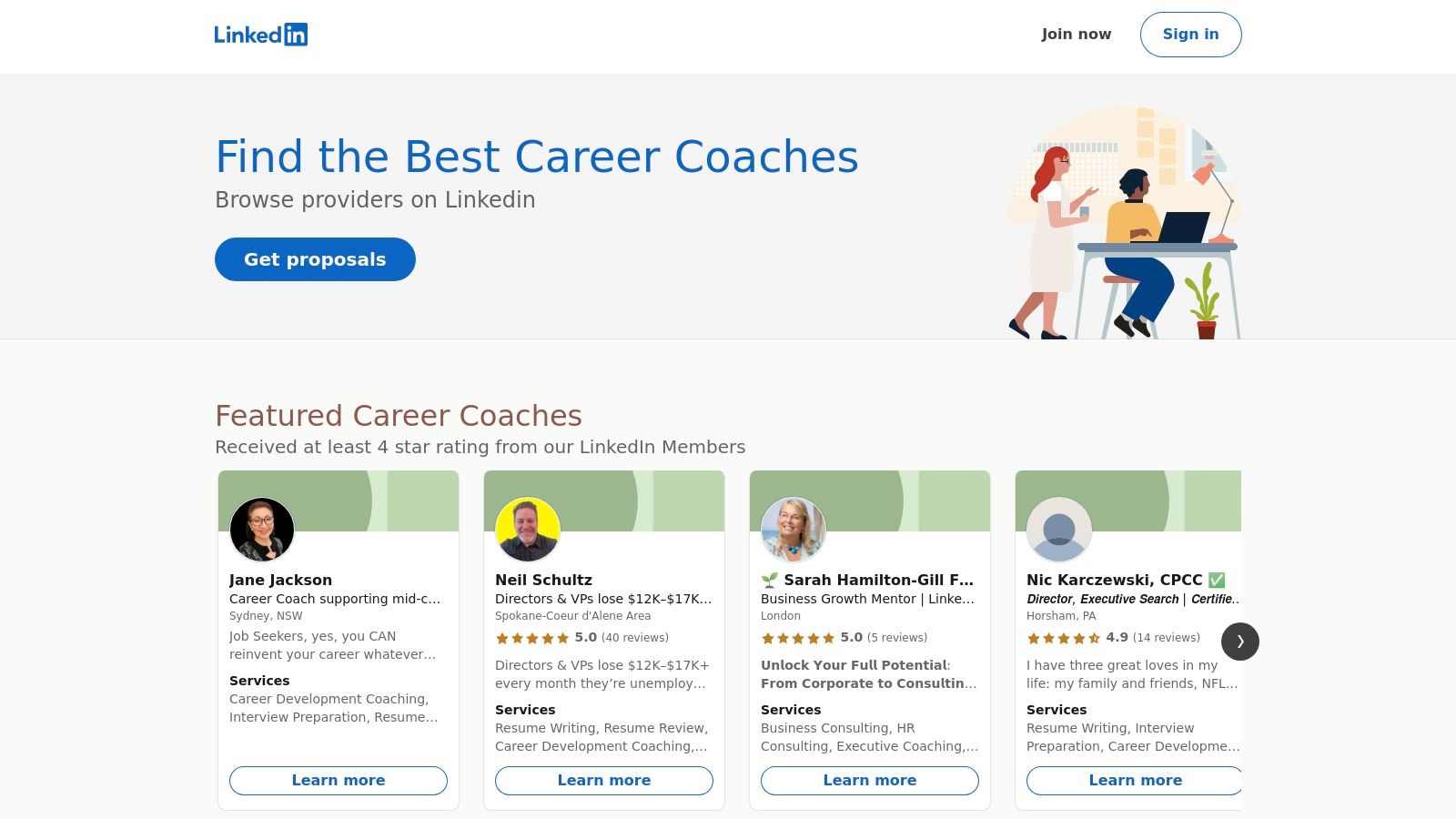
Task: Click Jane Jackson's profile photo
Action: [x=261, y=530]
